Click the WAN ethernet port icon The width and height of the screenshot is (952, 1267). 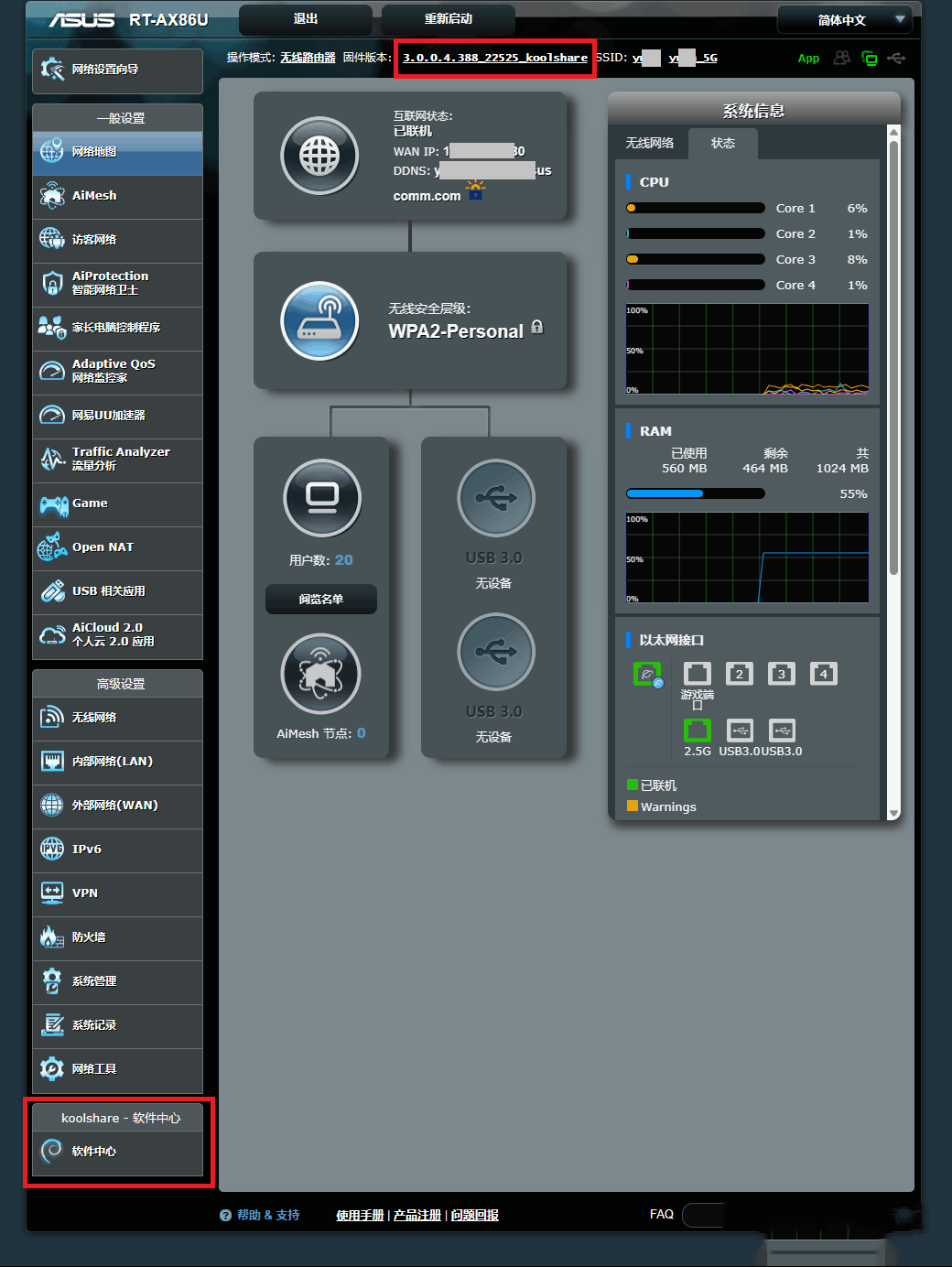[648, 675]
